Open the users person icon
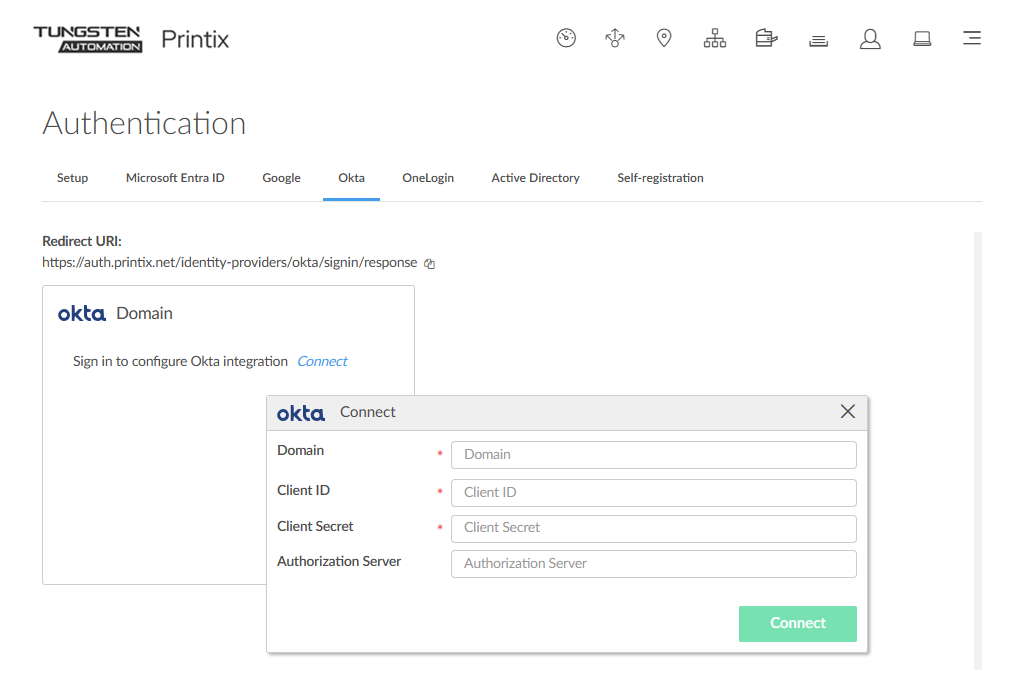 coord(870,39)
